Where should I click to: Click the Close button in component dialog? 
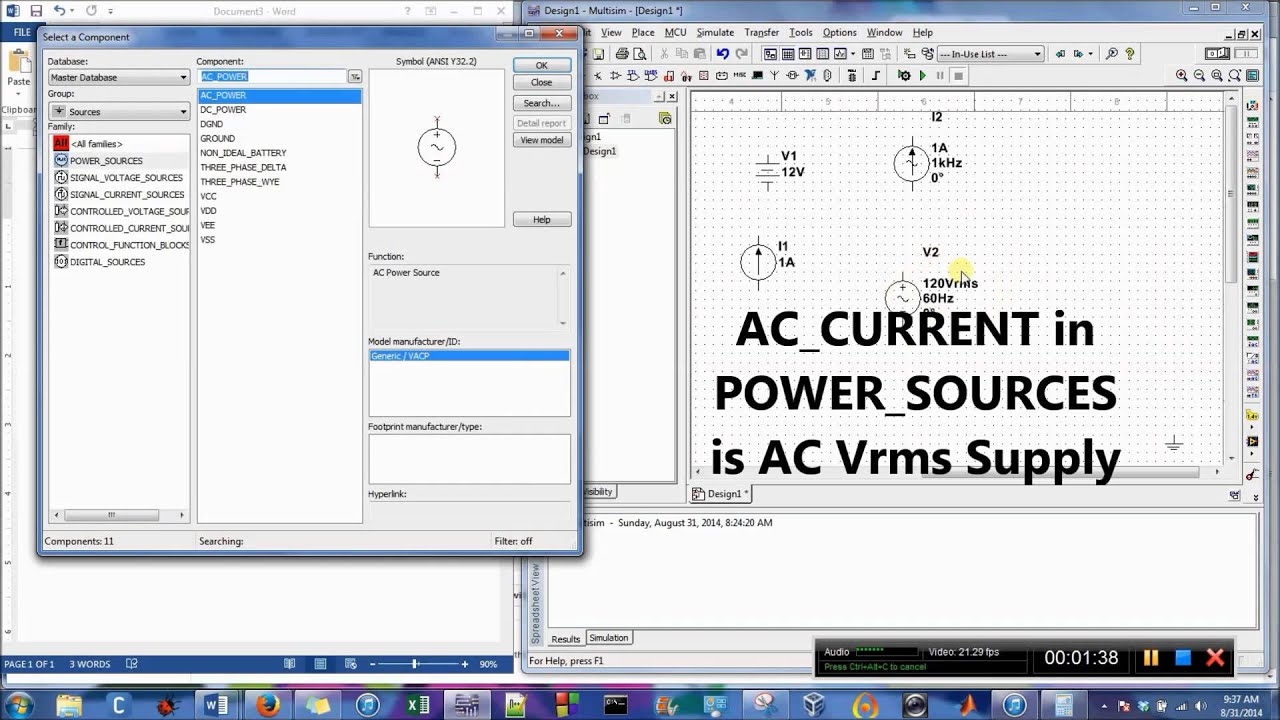tap(541, 82)
